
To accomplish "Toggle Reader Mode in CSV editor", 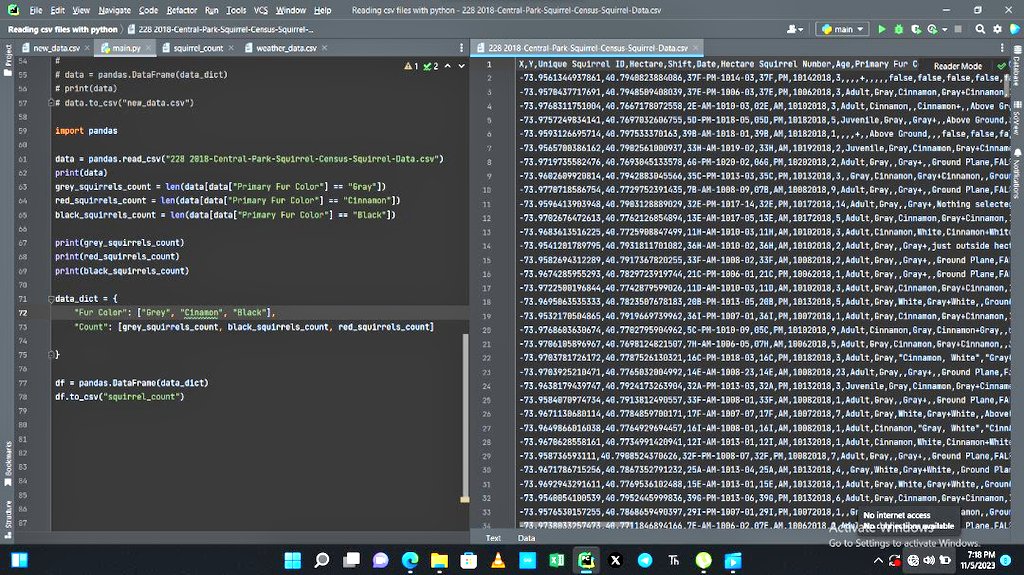I will (957, 66).
